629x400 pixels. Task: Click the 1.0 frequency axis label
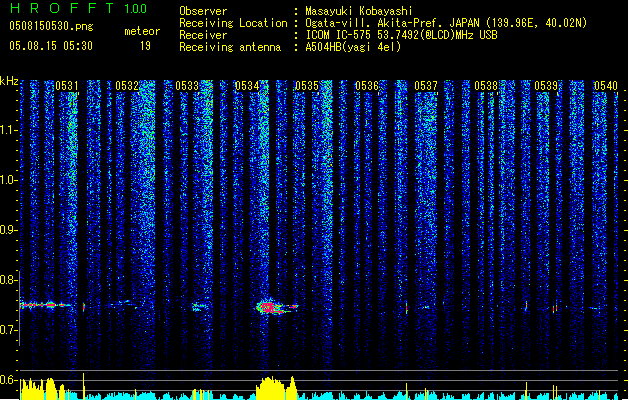(8, 180)
